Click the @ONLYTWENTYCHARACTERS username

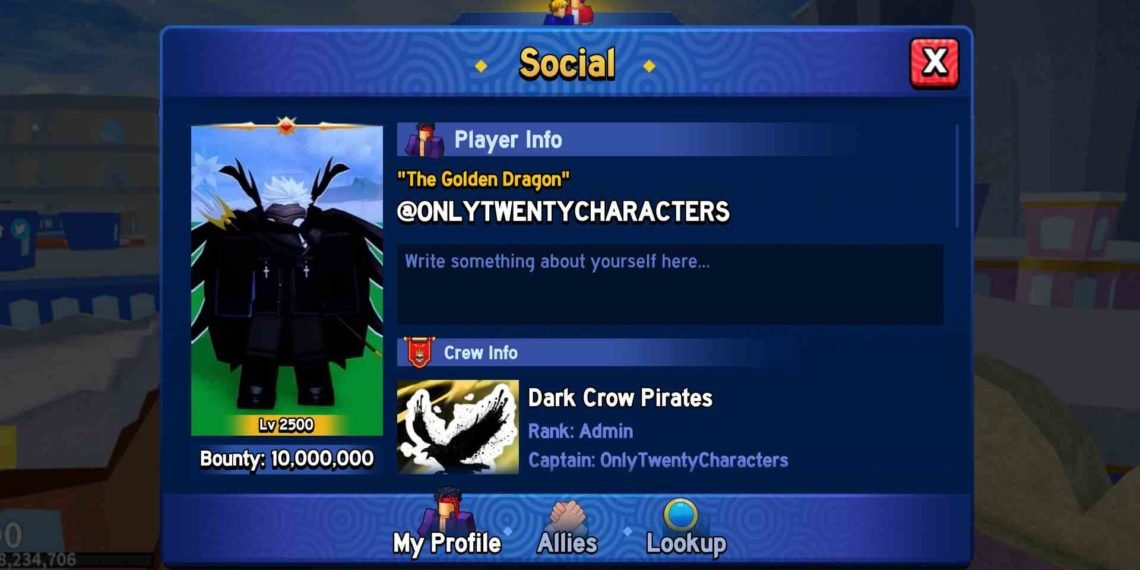563,212
